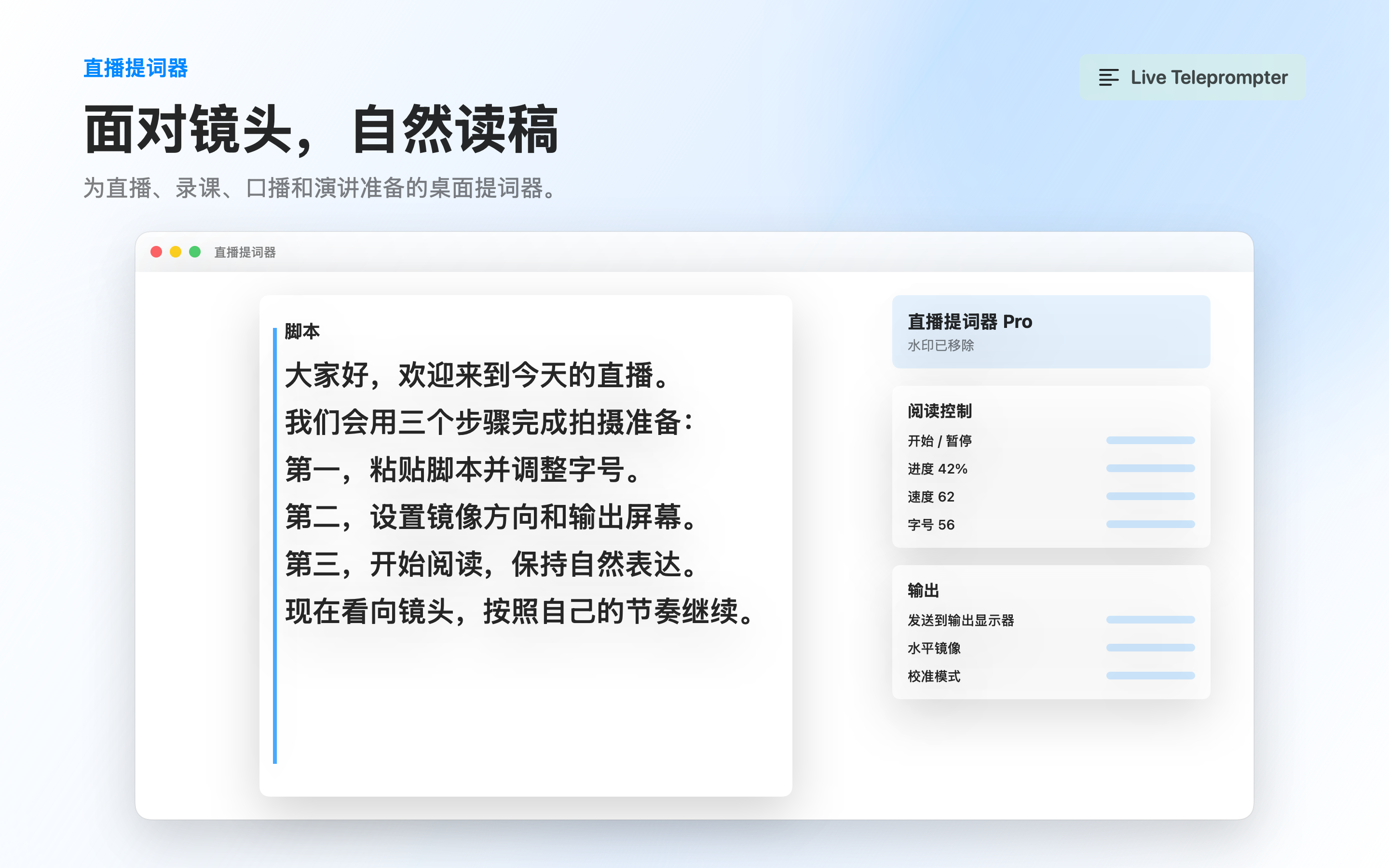Click the 字号 56 label
The image size is (1389, 868).
point(931,525)
